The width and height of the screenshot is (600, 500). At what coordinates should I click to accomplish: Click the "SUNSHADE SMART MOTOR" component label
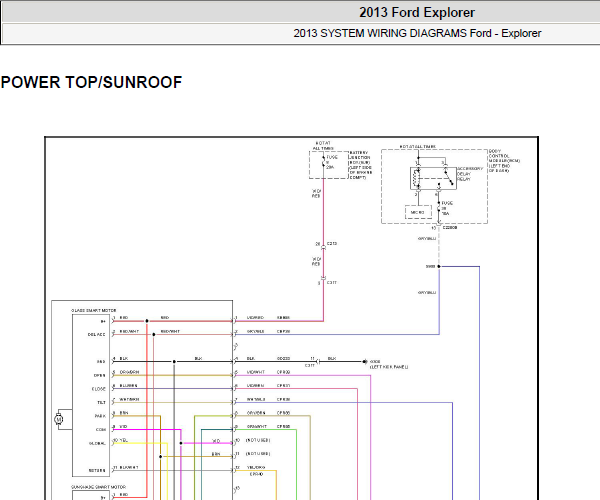tap(98, 487)
